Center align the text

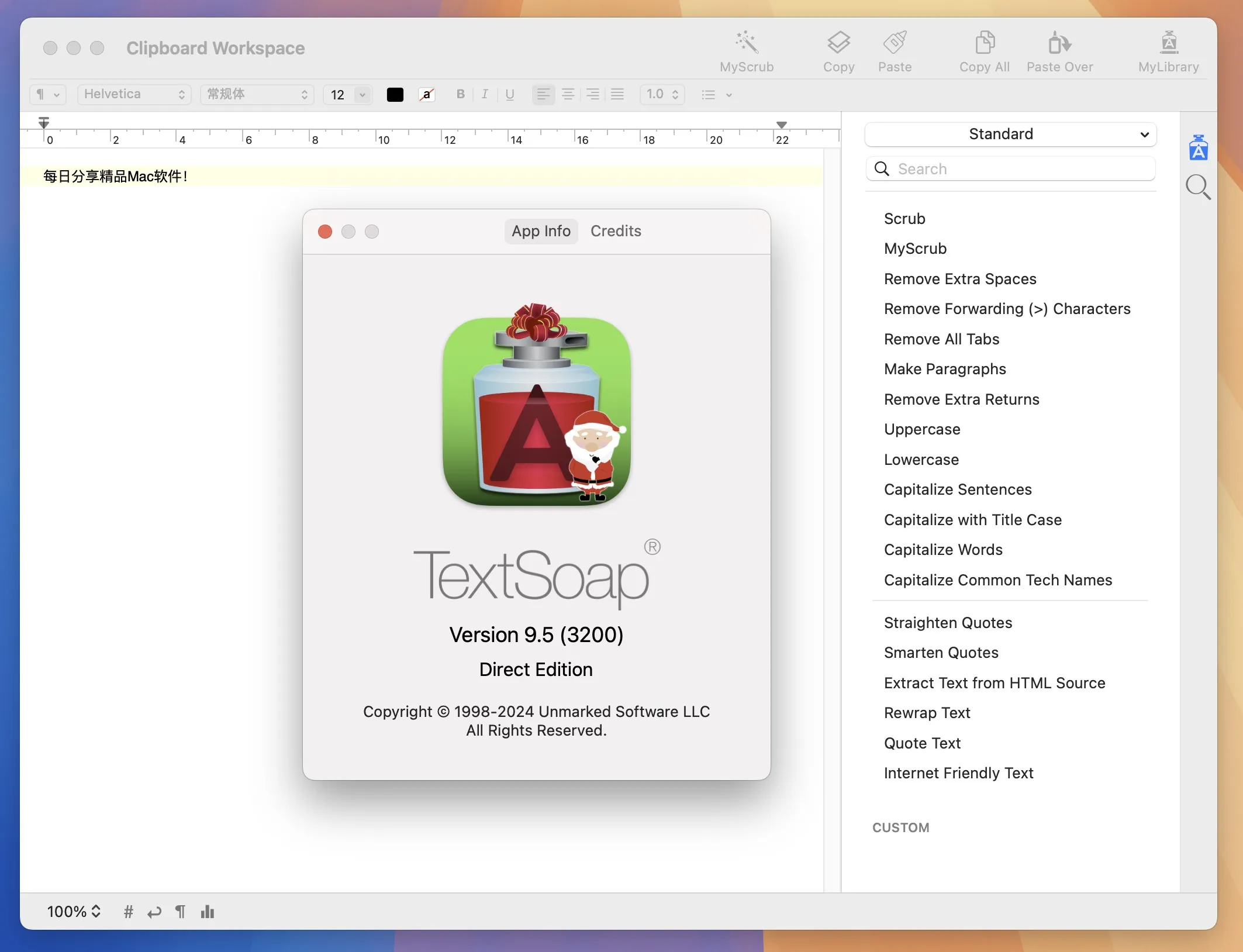568,94
